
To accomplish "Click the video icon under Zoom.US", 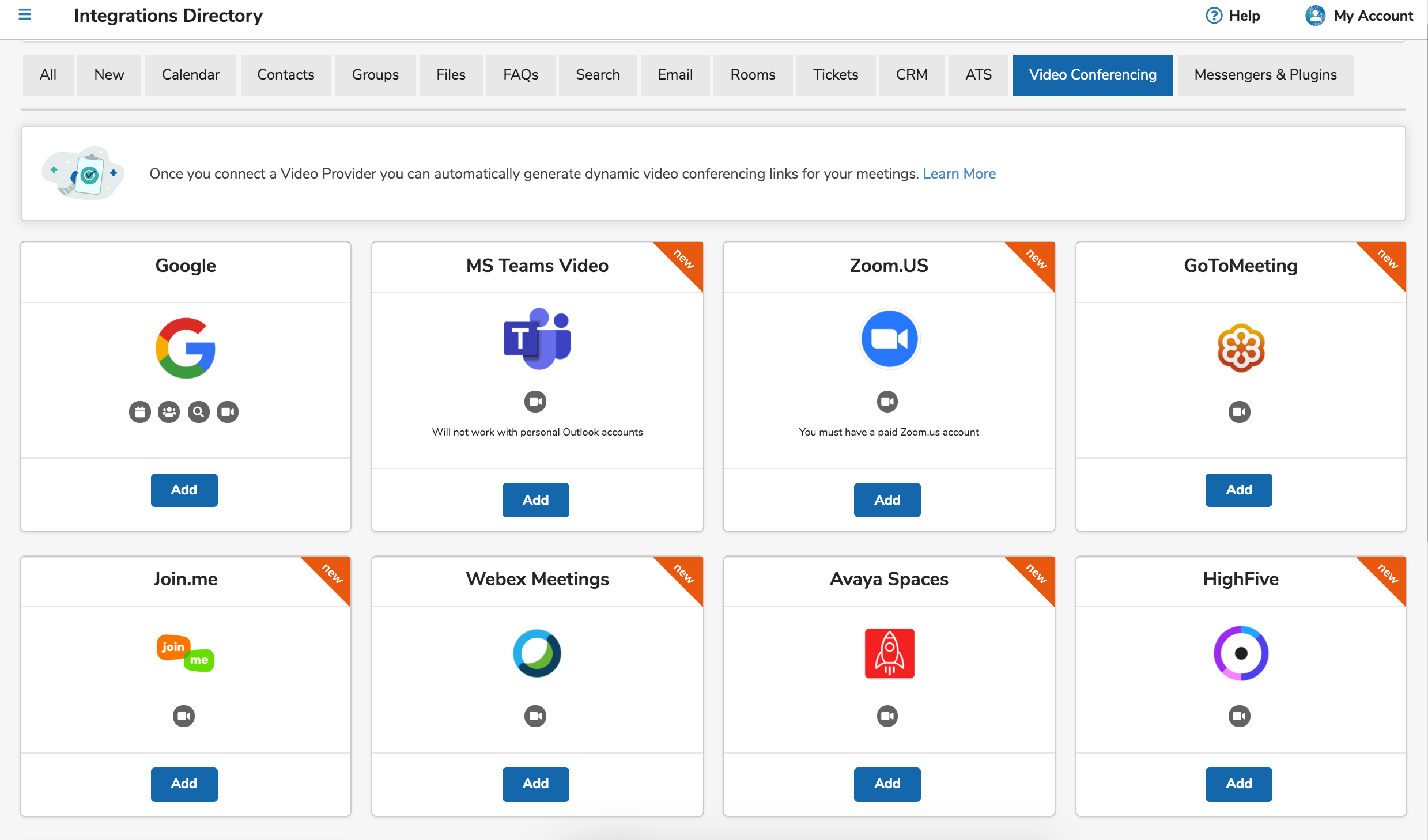I will tap(887, 402).
